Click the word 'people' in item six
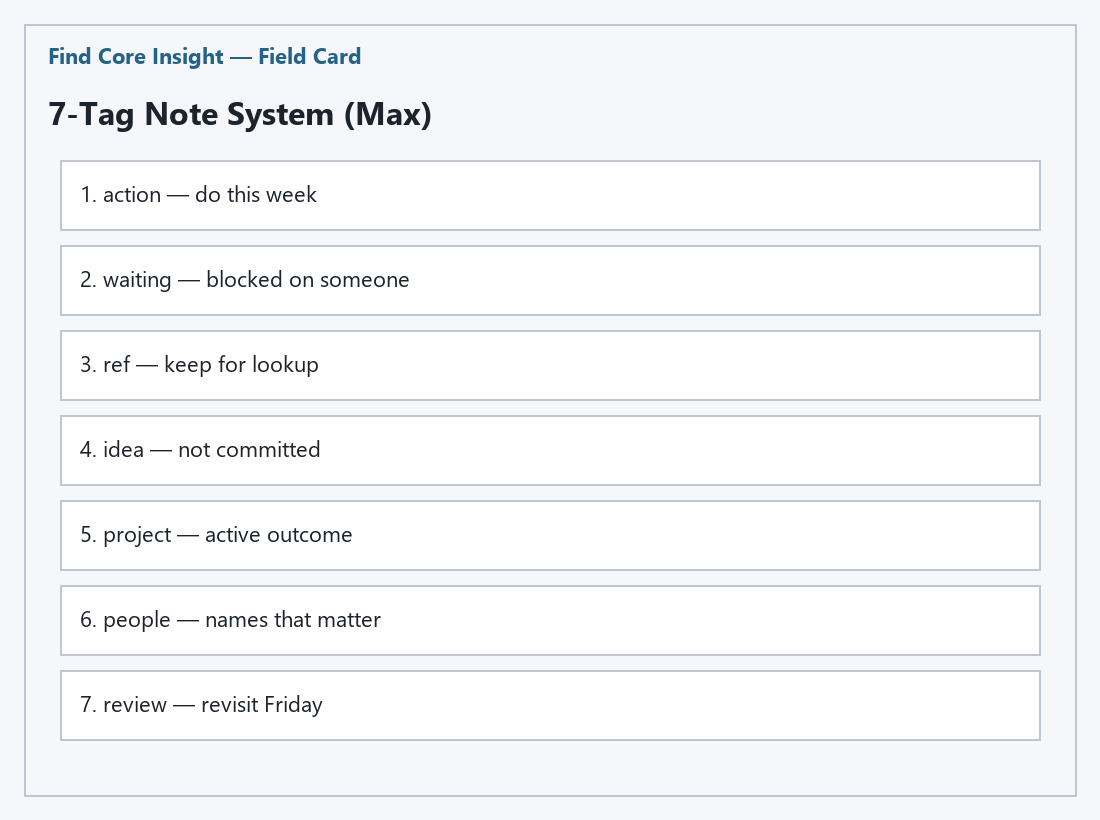This screenshot has width=1100, height=820. [x=137, y=620]
